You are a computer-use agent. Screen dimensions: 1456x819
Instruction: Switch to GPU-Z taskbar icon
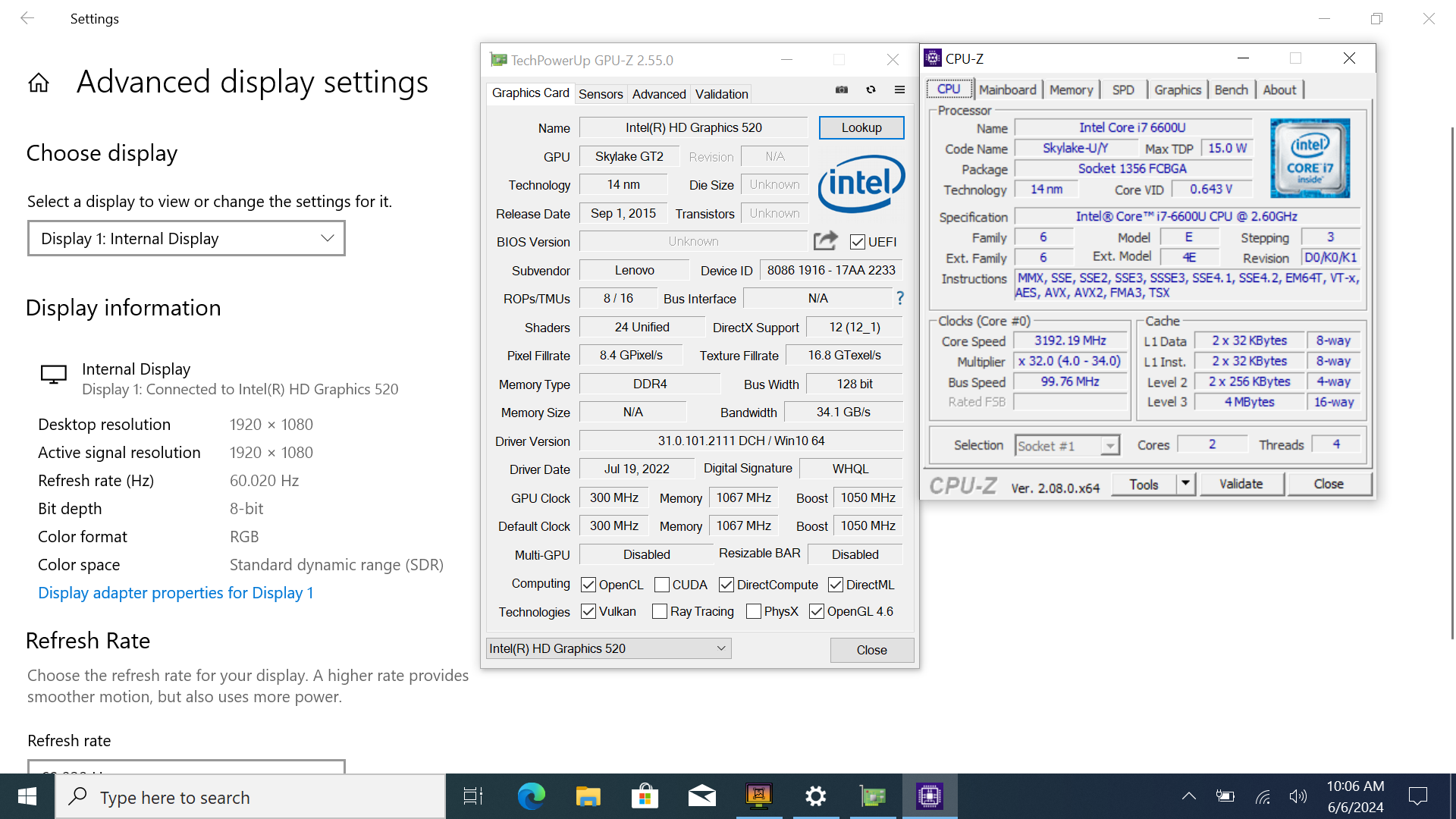point(873,796)
